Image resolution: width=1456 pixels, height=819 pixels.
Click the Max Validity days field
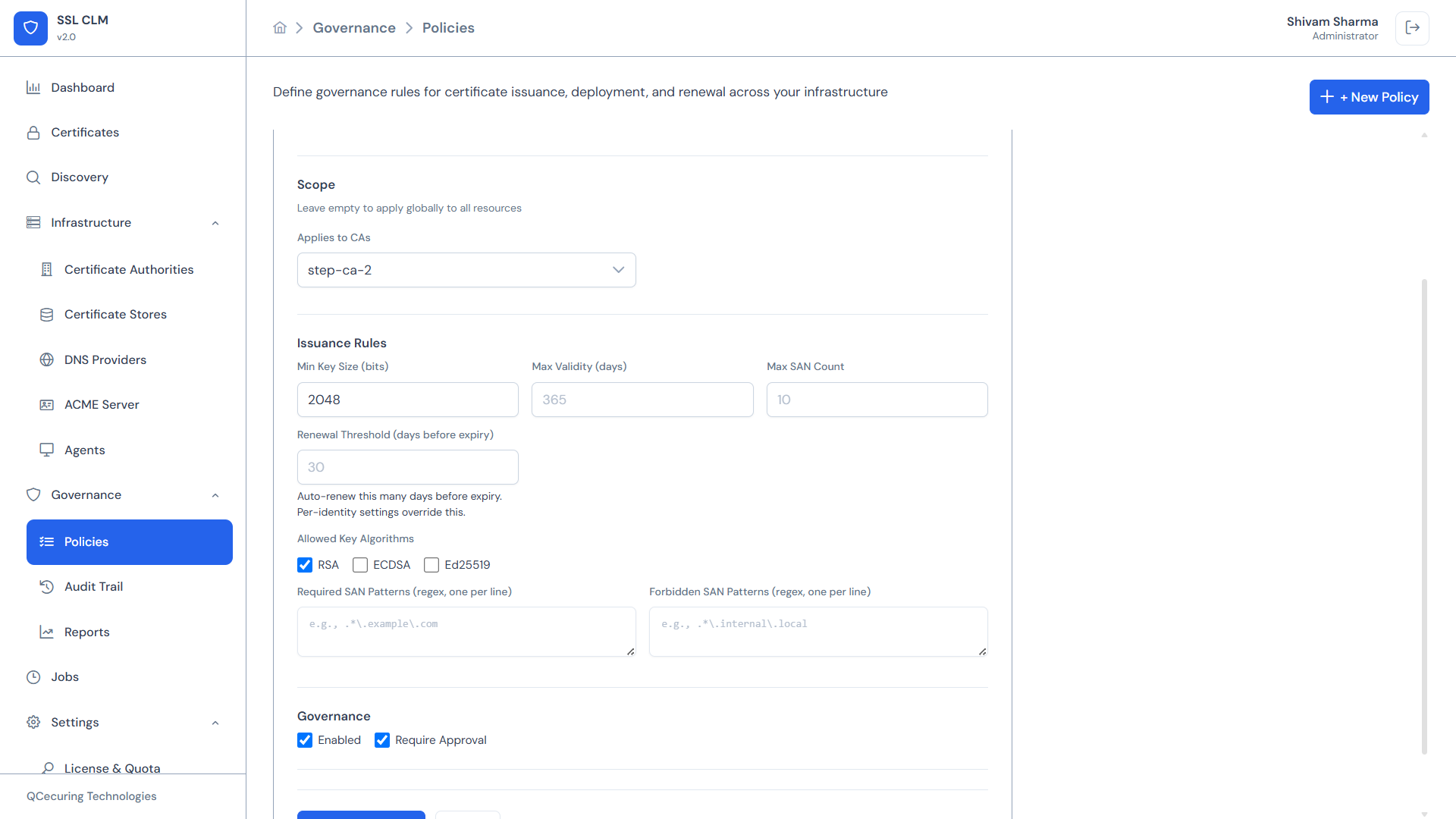point(642,400)
